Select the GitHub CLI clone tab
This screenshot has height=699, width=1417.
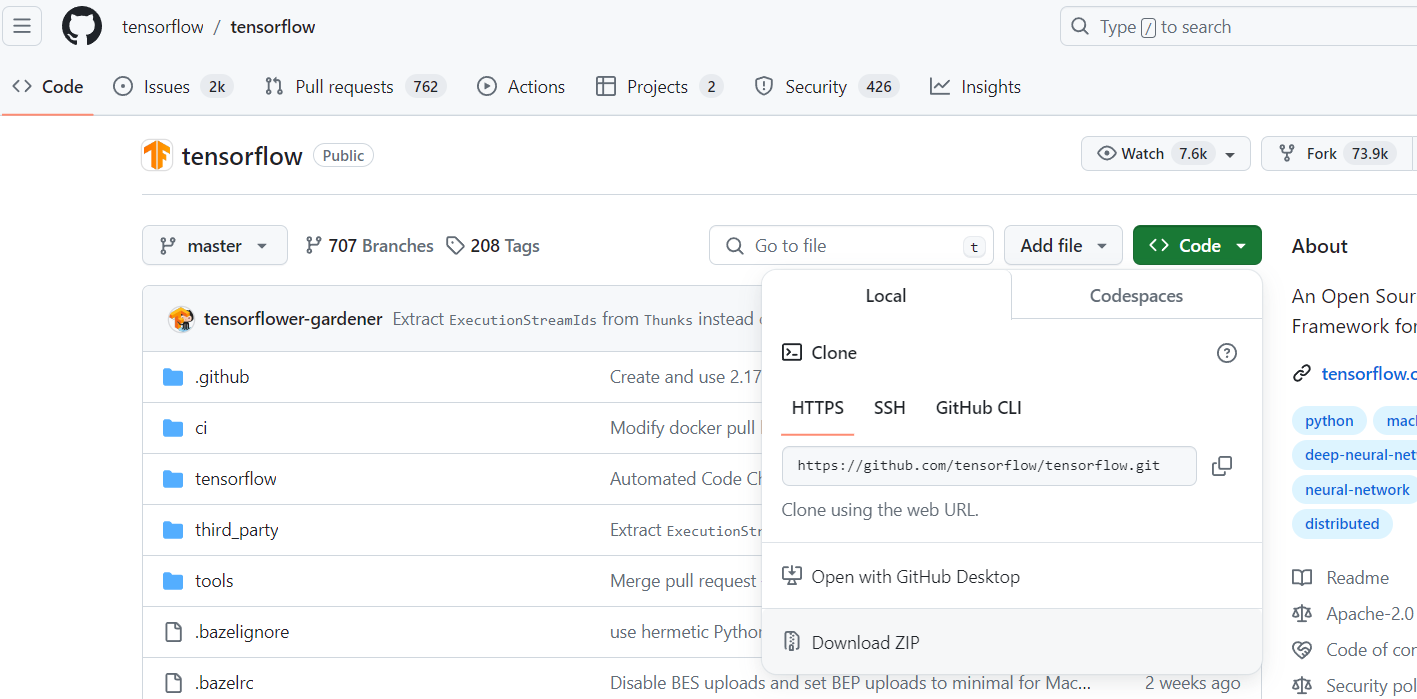click(978, 408)
